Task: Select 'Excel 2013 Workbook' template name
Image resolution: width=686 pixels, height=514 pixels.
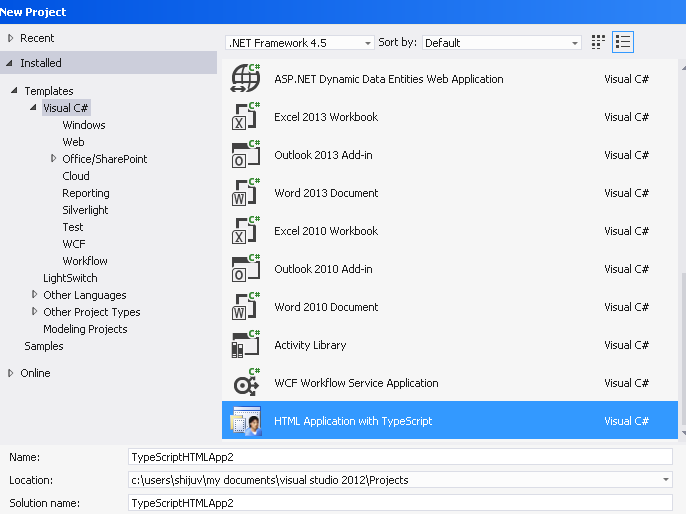Action: tap(326, 117)
